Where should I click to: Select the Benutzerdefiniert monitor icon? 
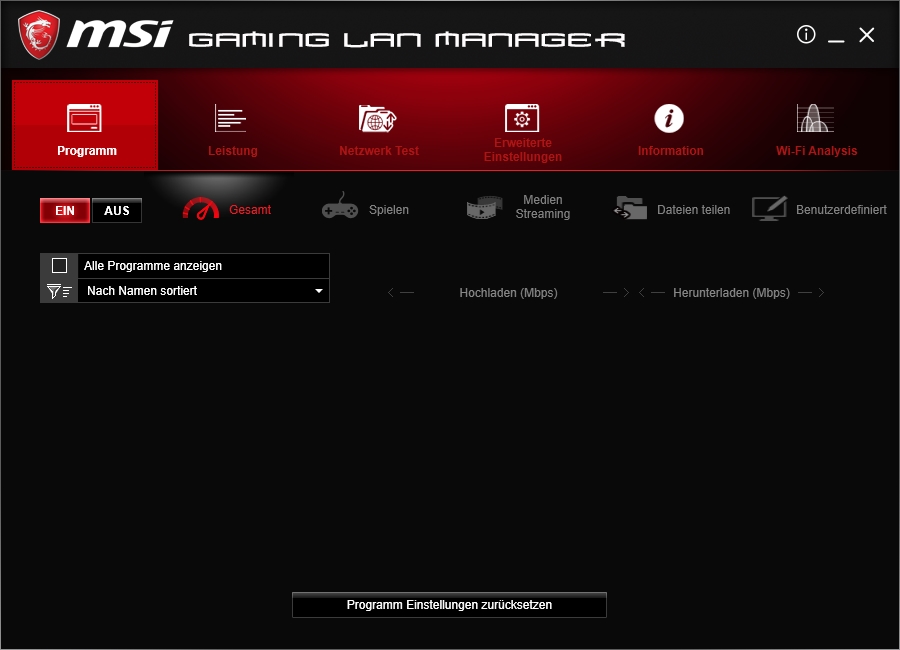(770, 209)
